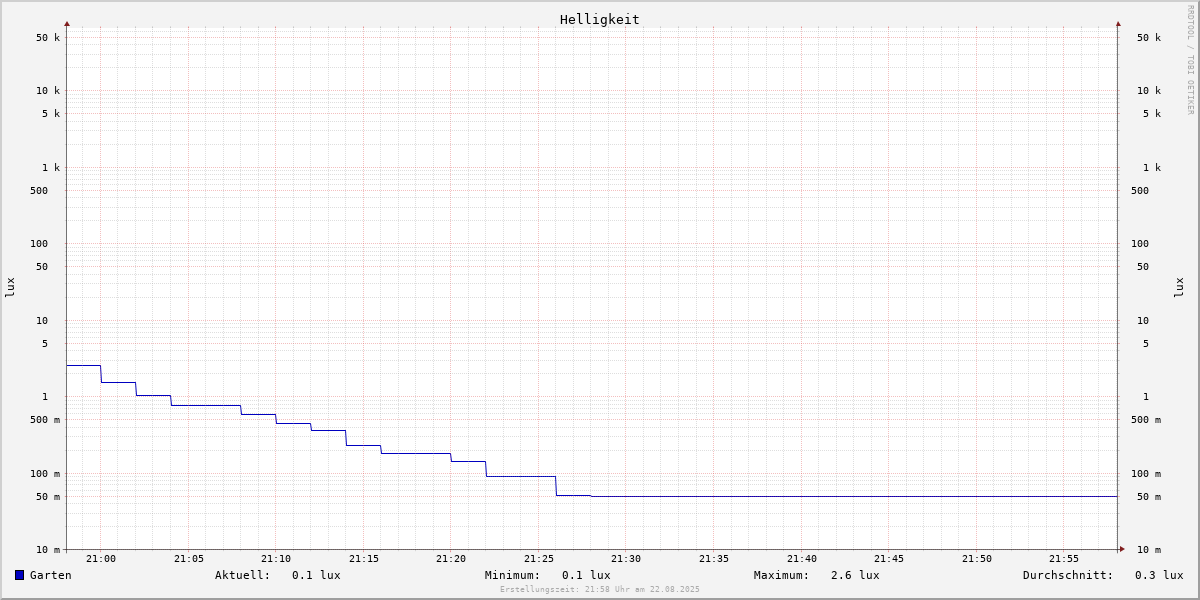The height and width of the screenshot is (600, 1200).
Task: Click the 21:15 time axis label
Action: point(364,559)
